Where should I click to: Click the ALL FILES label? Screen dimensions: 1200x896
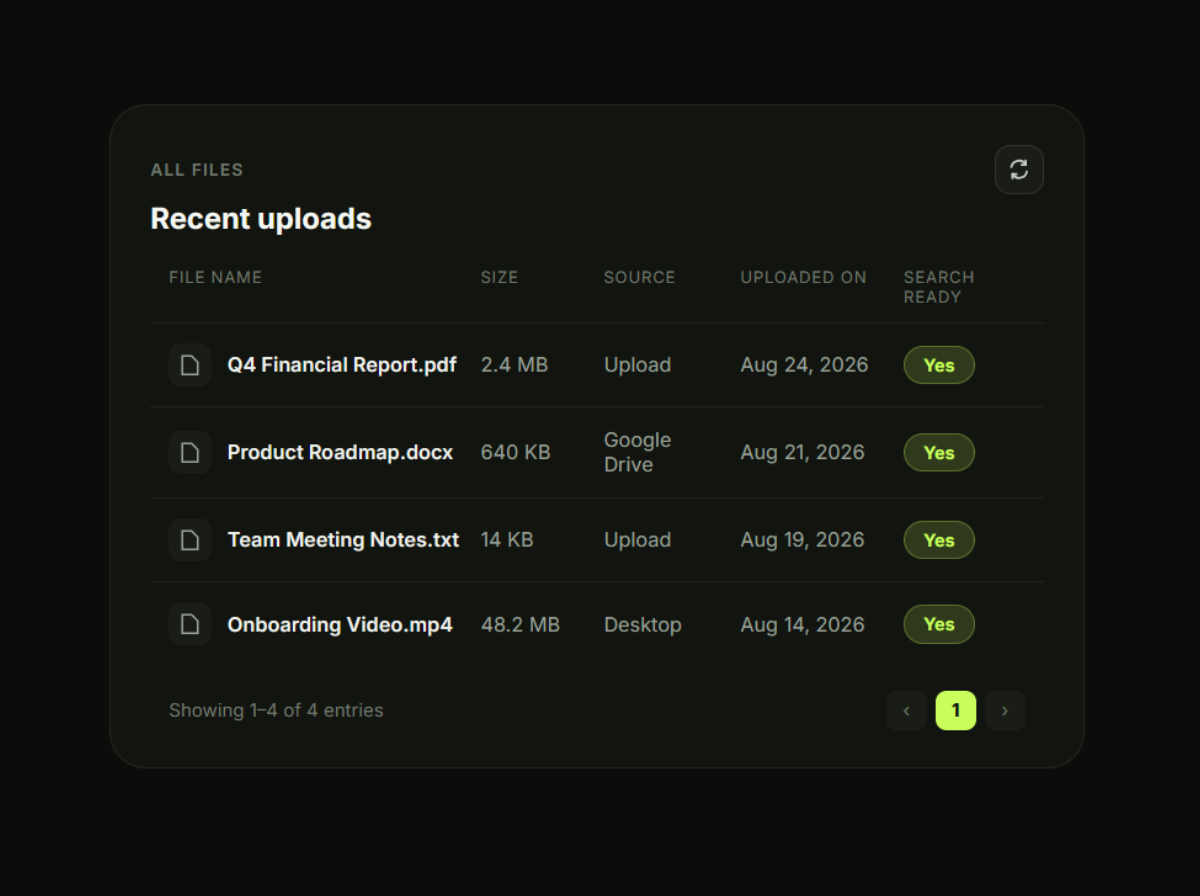[197, 170]
